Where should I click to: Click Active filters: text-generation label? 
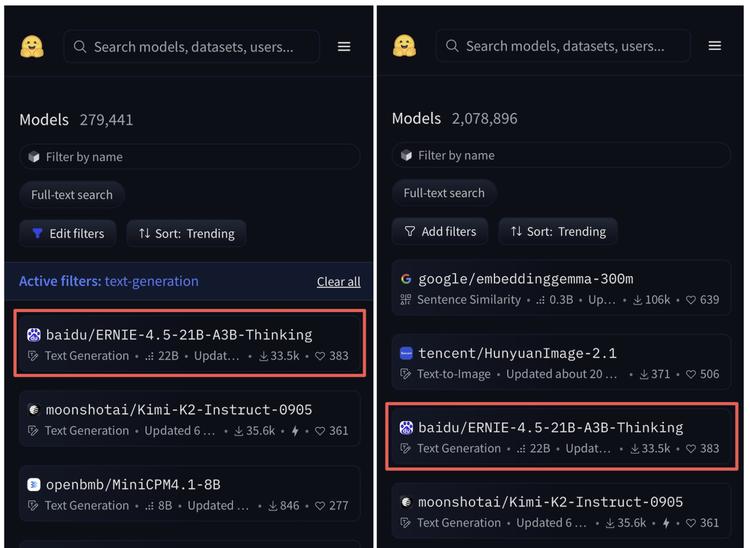(x=109, y=281)
